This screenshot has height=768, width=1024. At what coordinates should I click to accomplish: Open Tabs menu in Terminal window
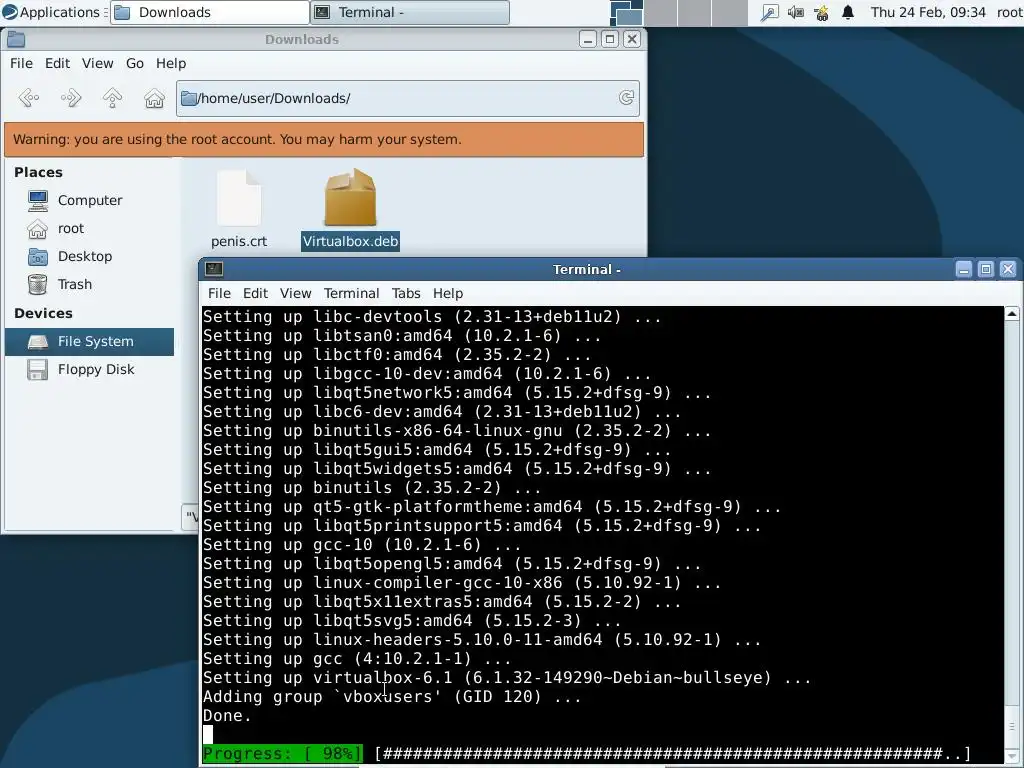[x=406, y=293]
